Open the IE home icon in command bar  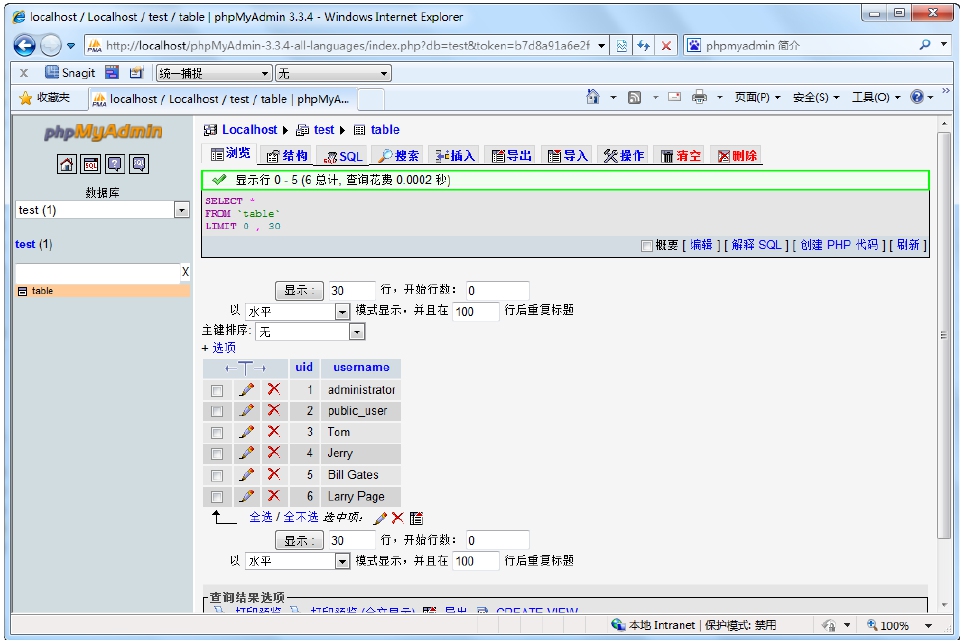[593, 97]
